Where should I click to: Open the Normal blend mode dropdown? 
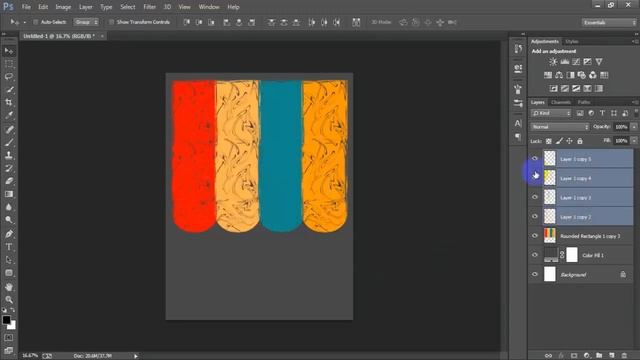click(x=560, y=127)
